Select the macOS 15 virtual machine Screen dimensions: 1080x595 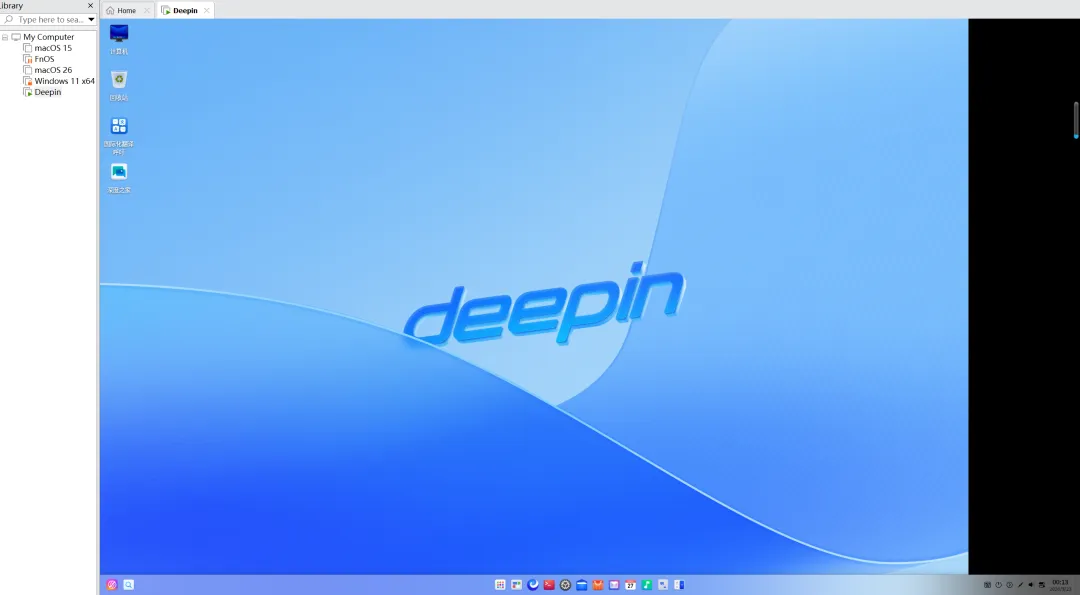pos(53,48)
